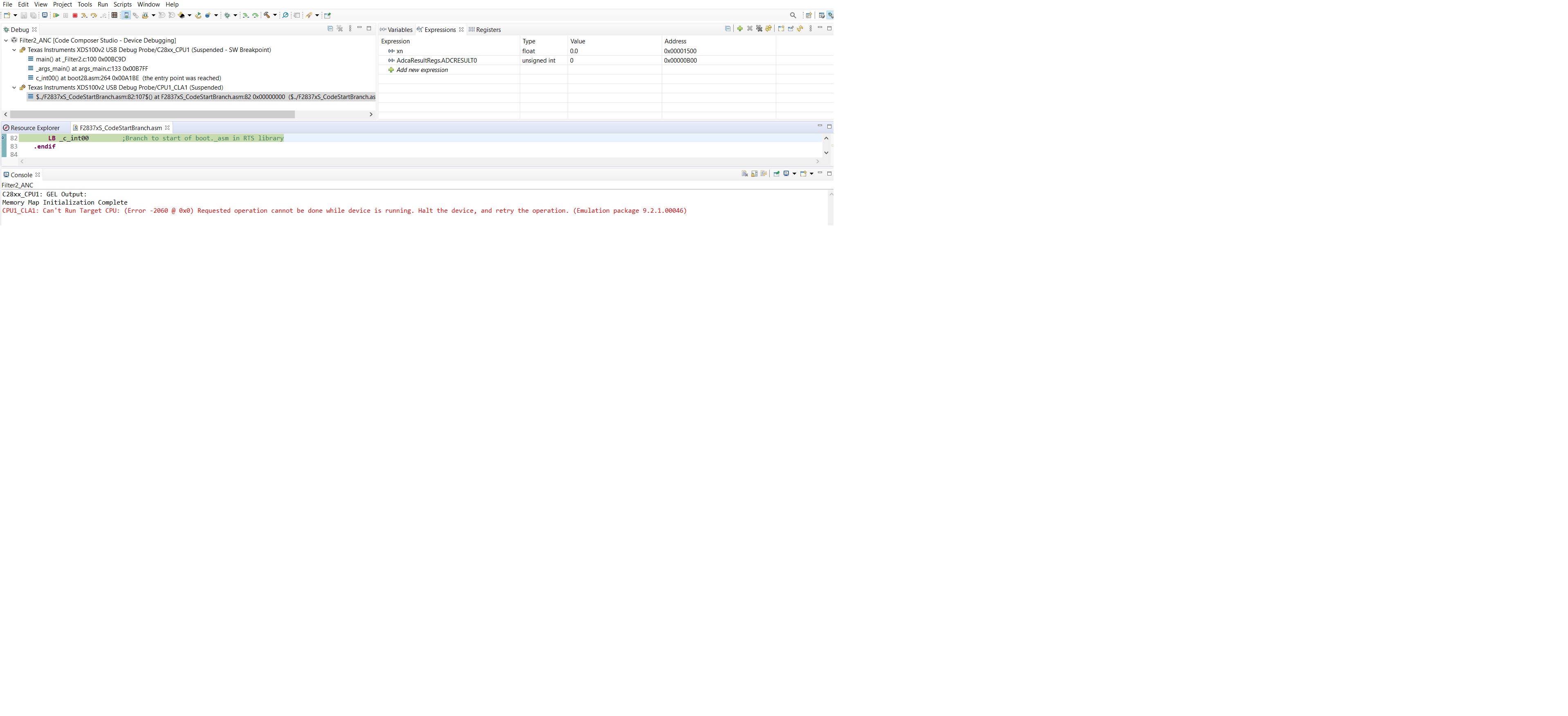Toggle suspend with the Pause icon
Viewport: 1568px width, 716px height.
(65, 15)
